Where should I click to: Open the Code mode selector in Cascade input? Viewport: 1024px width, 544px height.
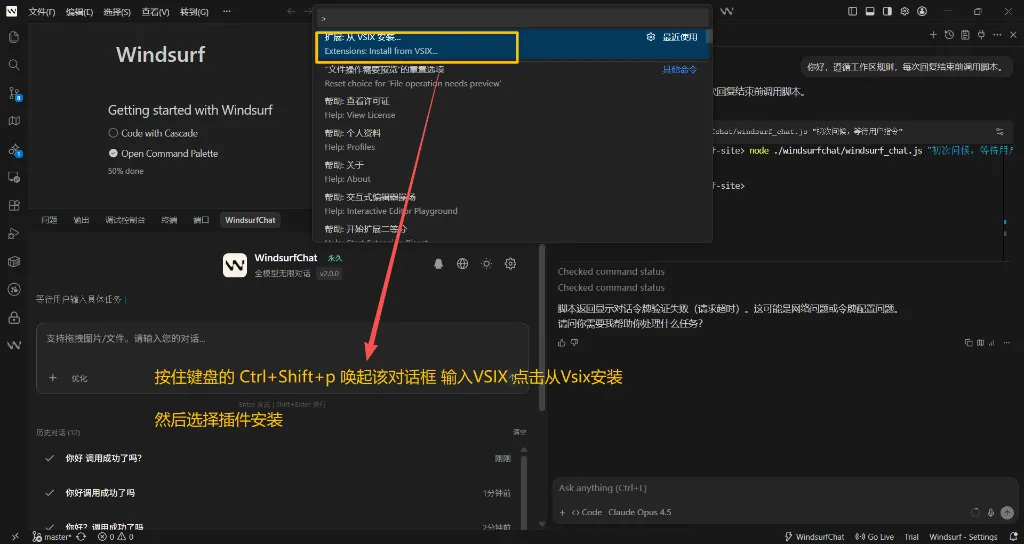(x=586, y=512)
